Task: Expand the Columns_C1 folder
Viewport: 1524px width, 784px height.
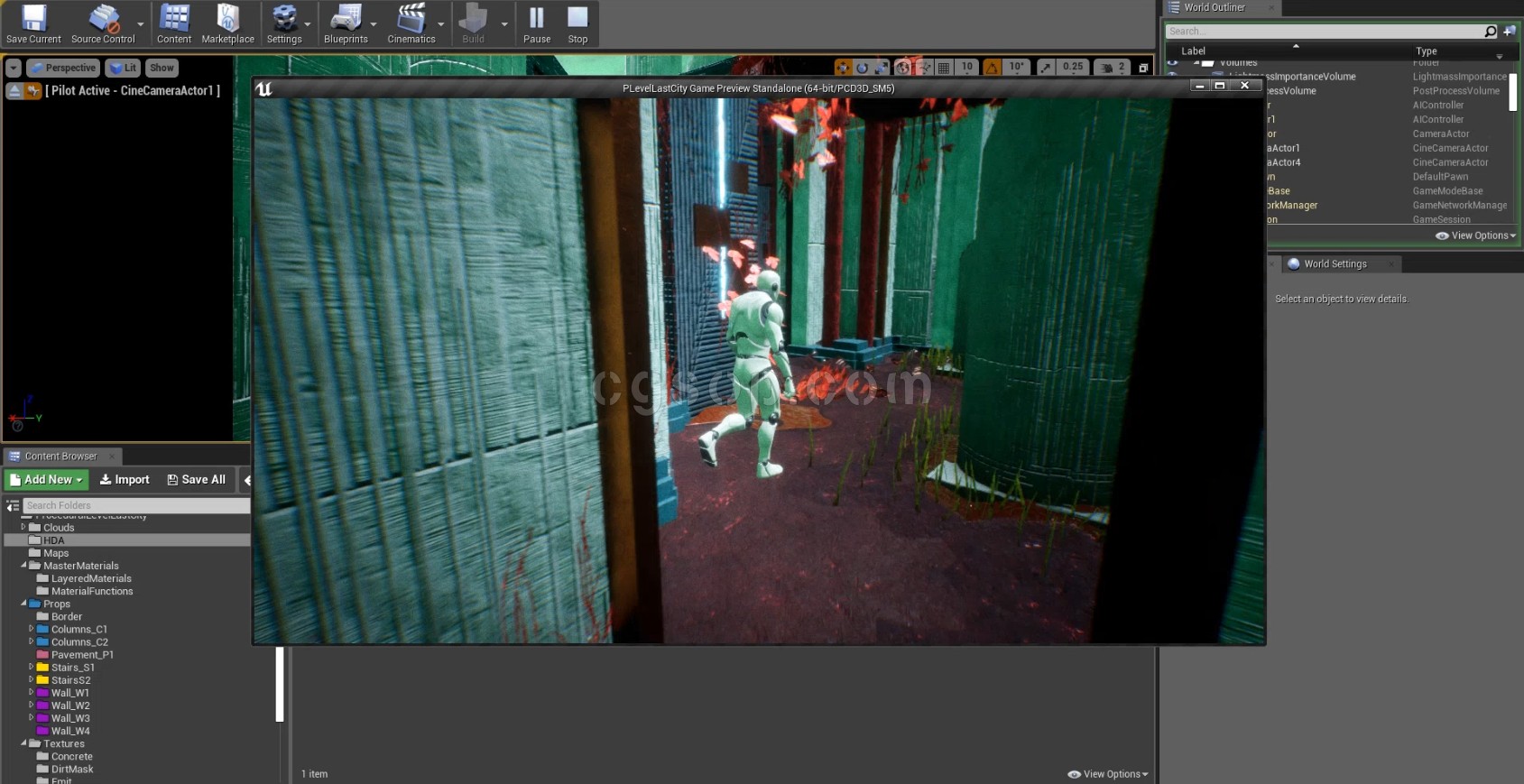Action: [31, 629]
